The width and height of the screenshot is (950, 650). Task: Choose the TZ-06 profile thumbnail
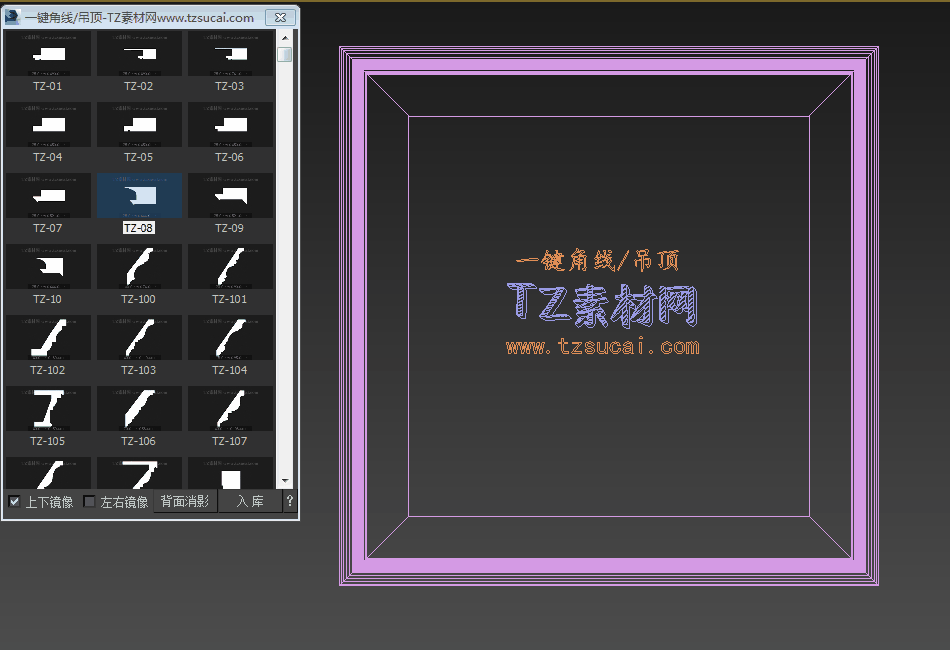(230, 125)
